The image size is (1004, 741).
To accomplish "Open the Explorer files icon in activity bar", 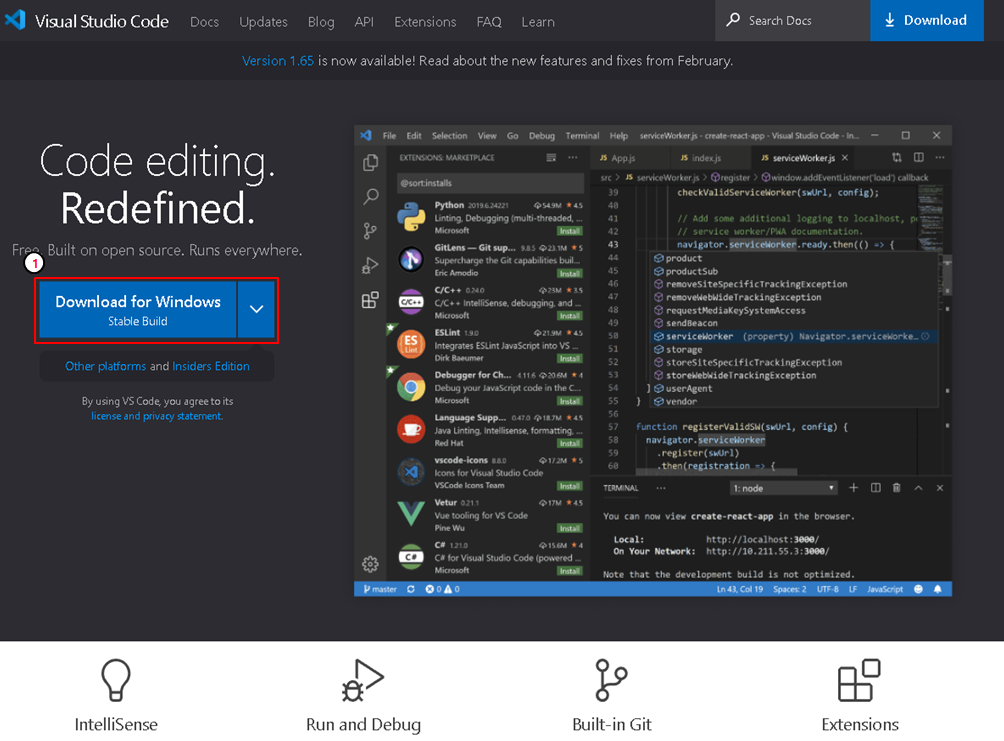I will [370, 163].
